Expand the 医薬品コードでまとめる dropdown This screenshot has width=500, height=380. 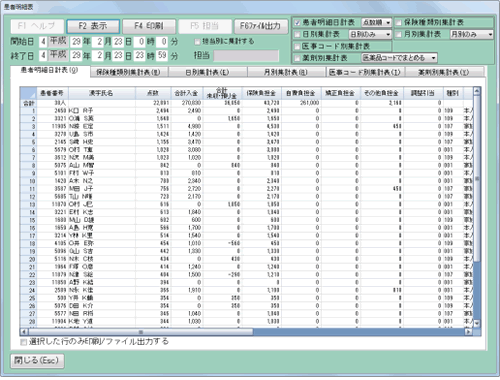[x=399, y=58]
